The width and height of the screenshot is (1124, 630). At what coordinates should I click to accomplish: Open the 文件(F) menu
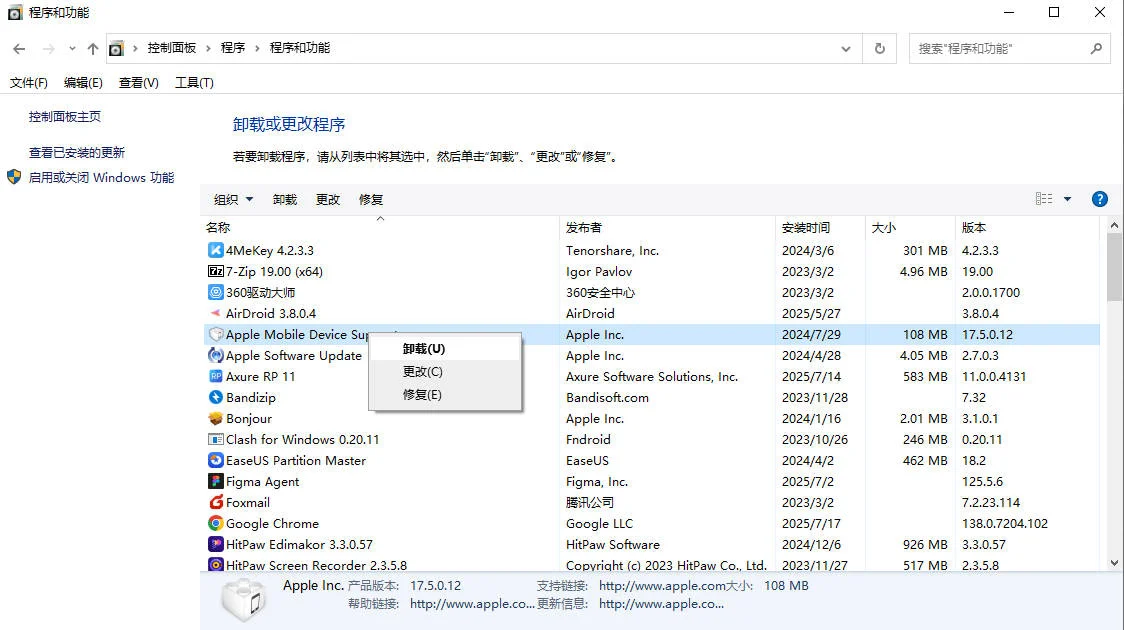point(29,82)
